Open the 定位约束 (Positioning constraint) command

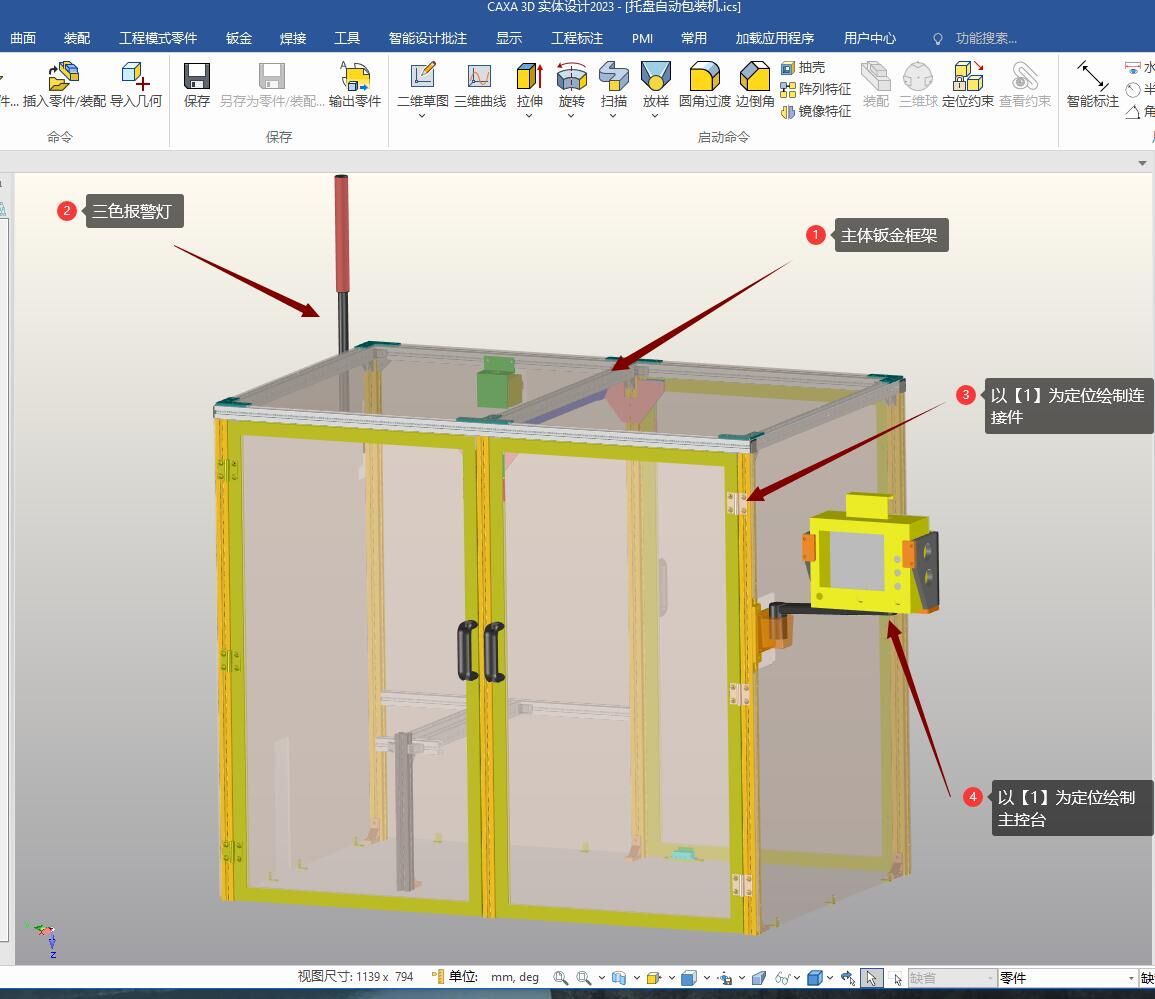(x=967, y=85)
